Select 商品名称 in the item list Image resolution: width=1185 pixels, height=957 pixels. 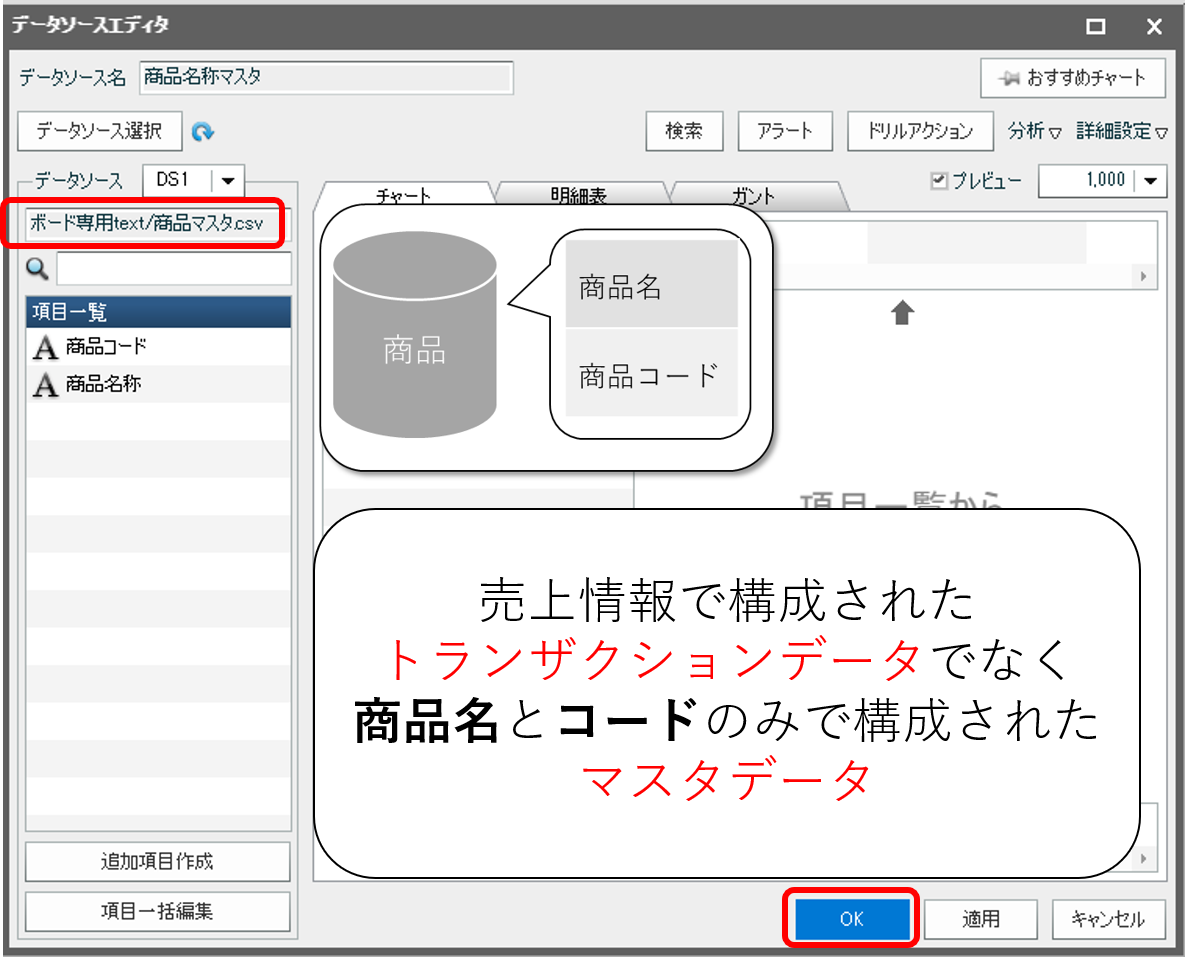coord(158,385)
